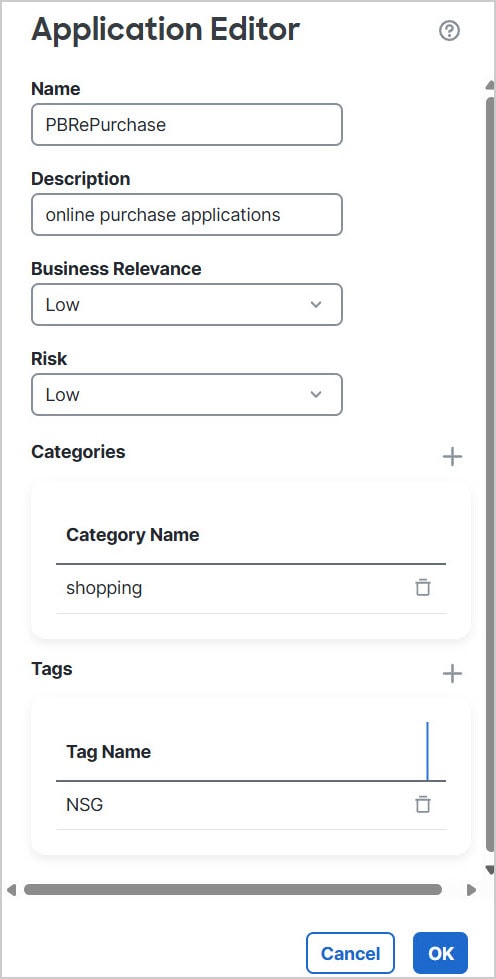Viewport: 496px width, 979px height.
Task: Select the shopping category row text
Action: click(x=104, y=588)
